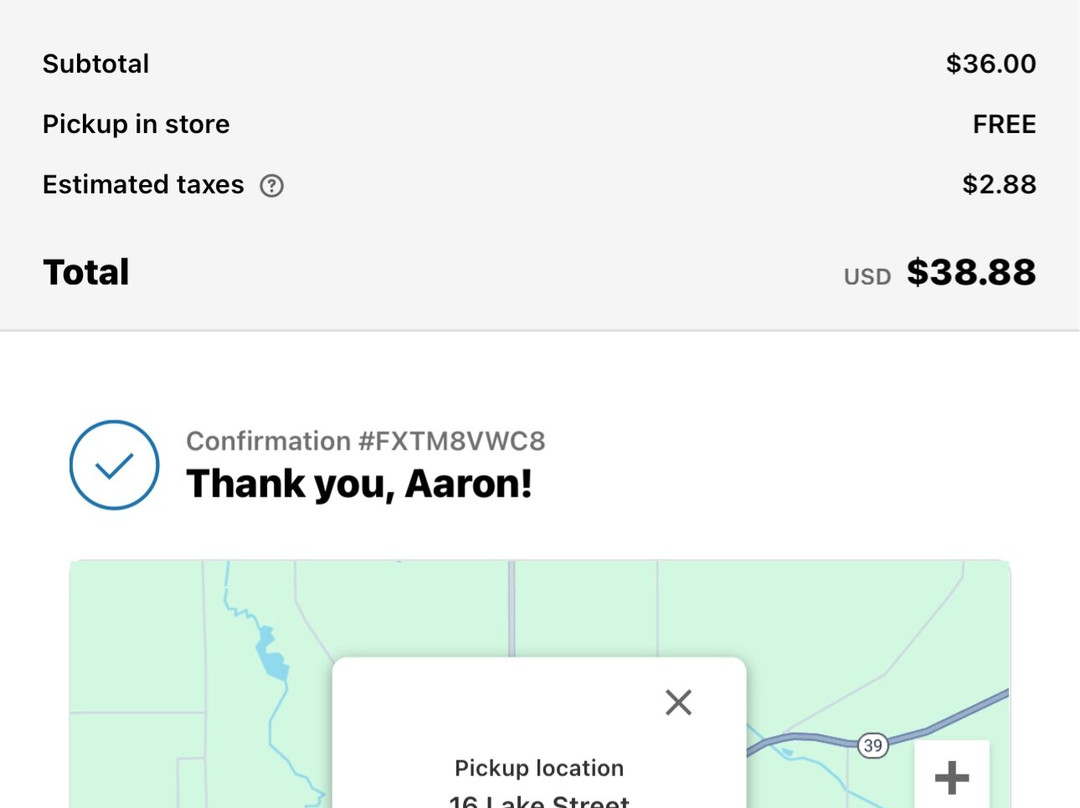Click the 16 Lake Street address text

pos(539,801)
